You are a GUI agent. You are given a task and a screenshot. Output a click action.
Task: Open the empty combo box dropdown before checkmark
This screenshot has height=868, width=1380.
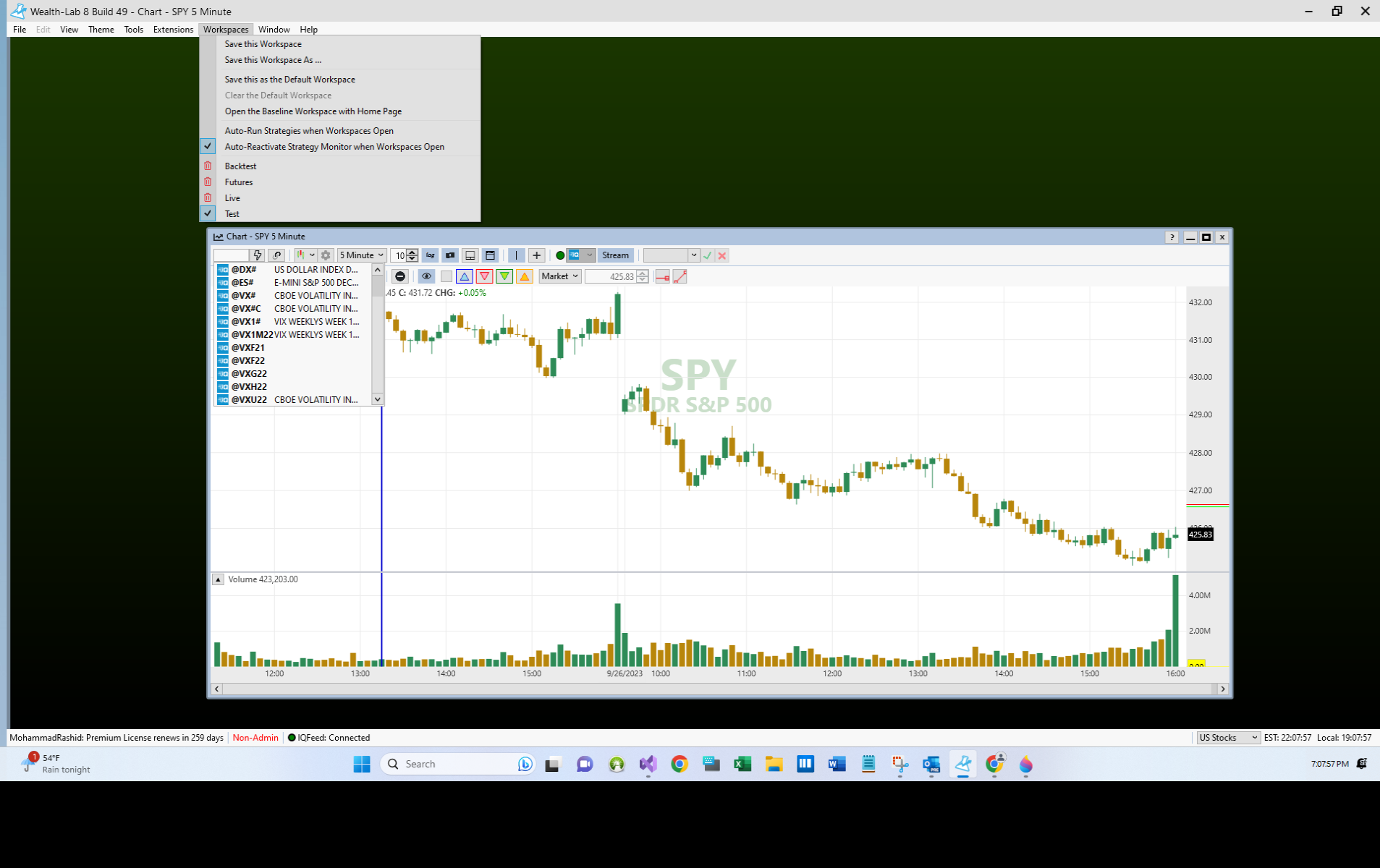tap(694, 255)
